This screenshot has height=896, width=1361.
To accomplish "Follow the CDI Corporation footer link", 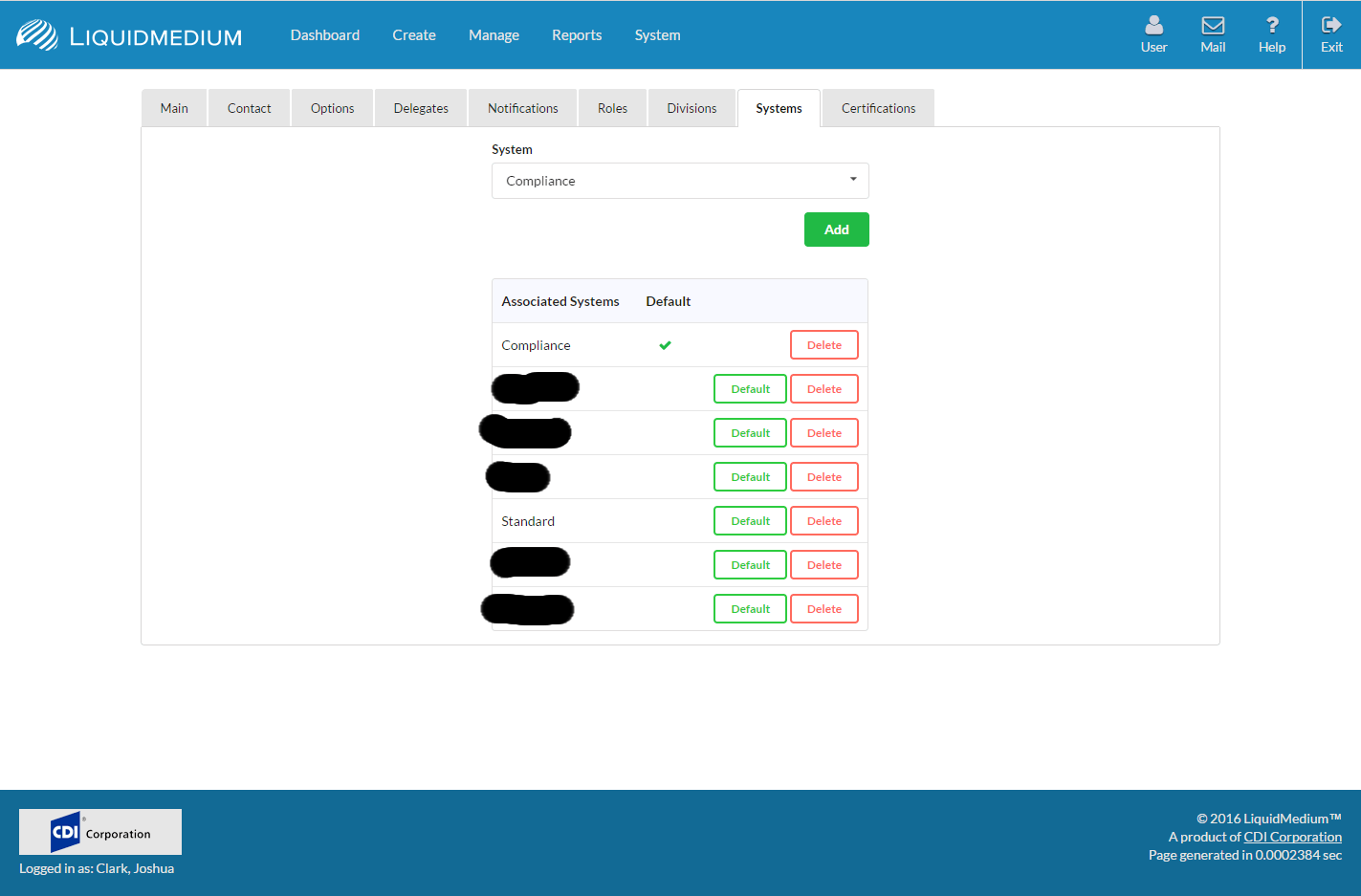I will pyautogui.click(x=1292, y=837).
